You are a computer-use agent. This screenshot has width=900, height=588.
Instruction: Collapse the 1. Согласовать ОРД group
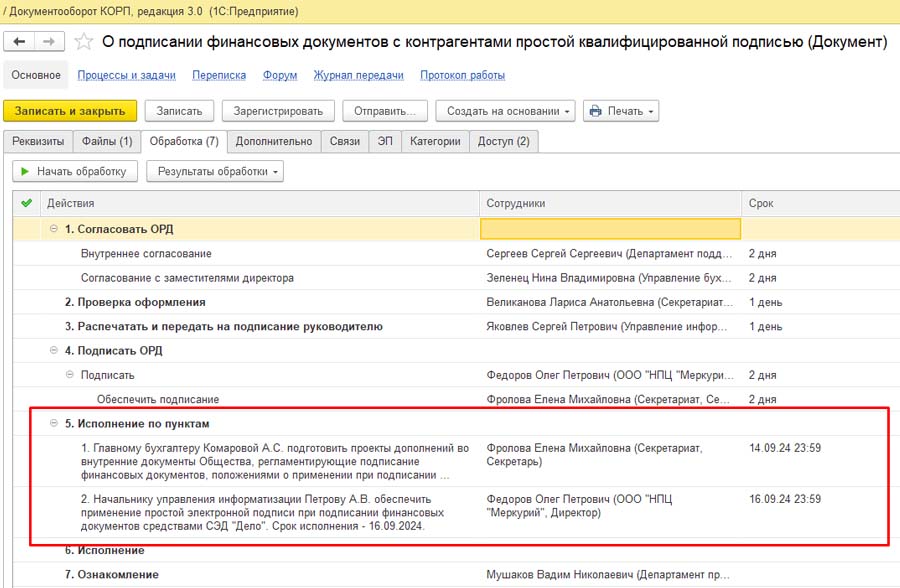[54, 229]
